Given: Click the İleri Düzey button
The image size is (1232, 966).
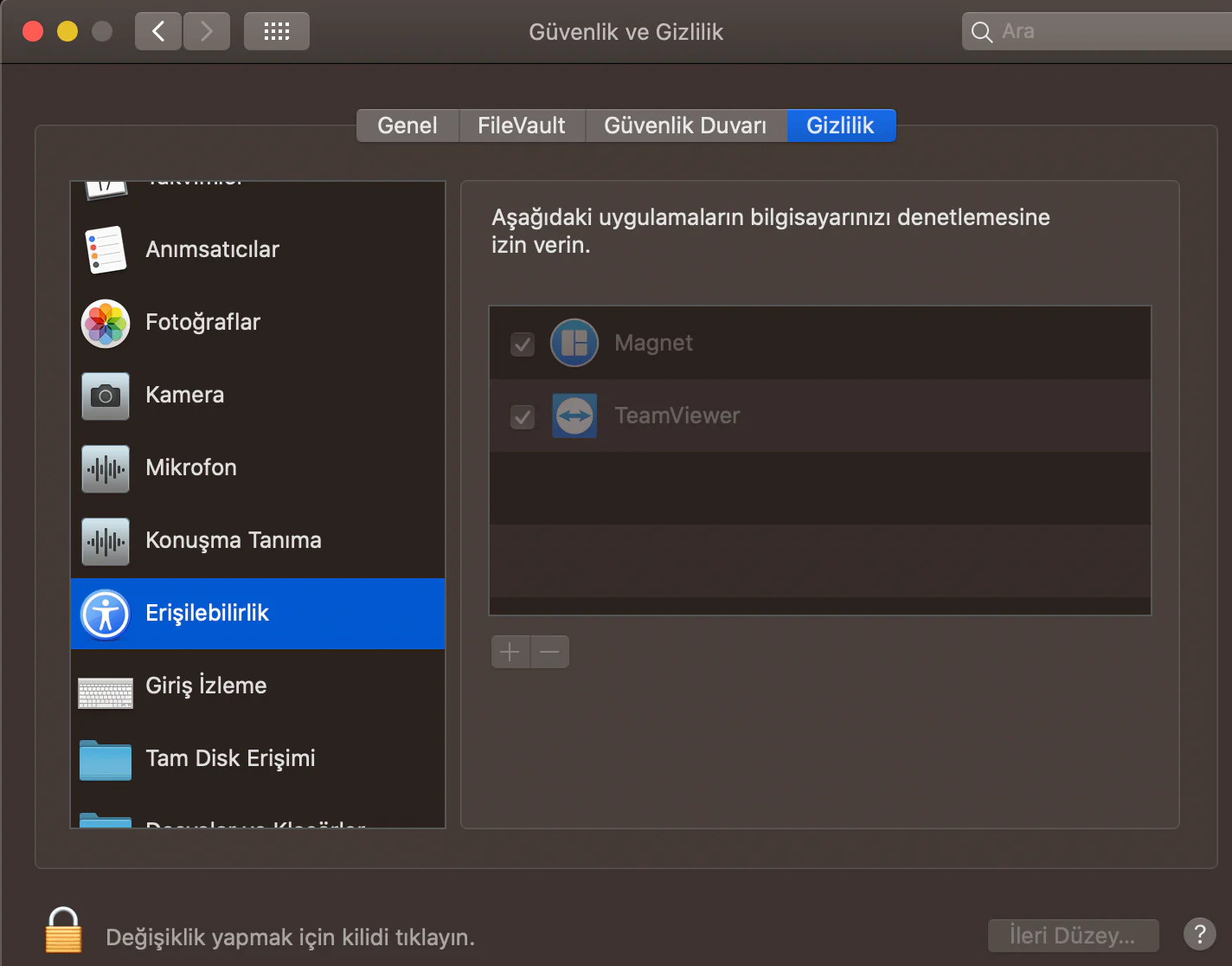Looking at the screenshot, I should tap(1073, 935).
